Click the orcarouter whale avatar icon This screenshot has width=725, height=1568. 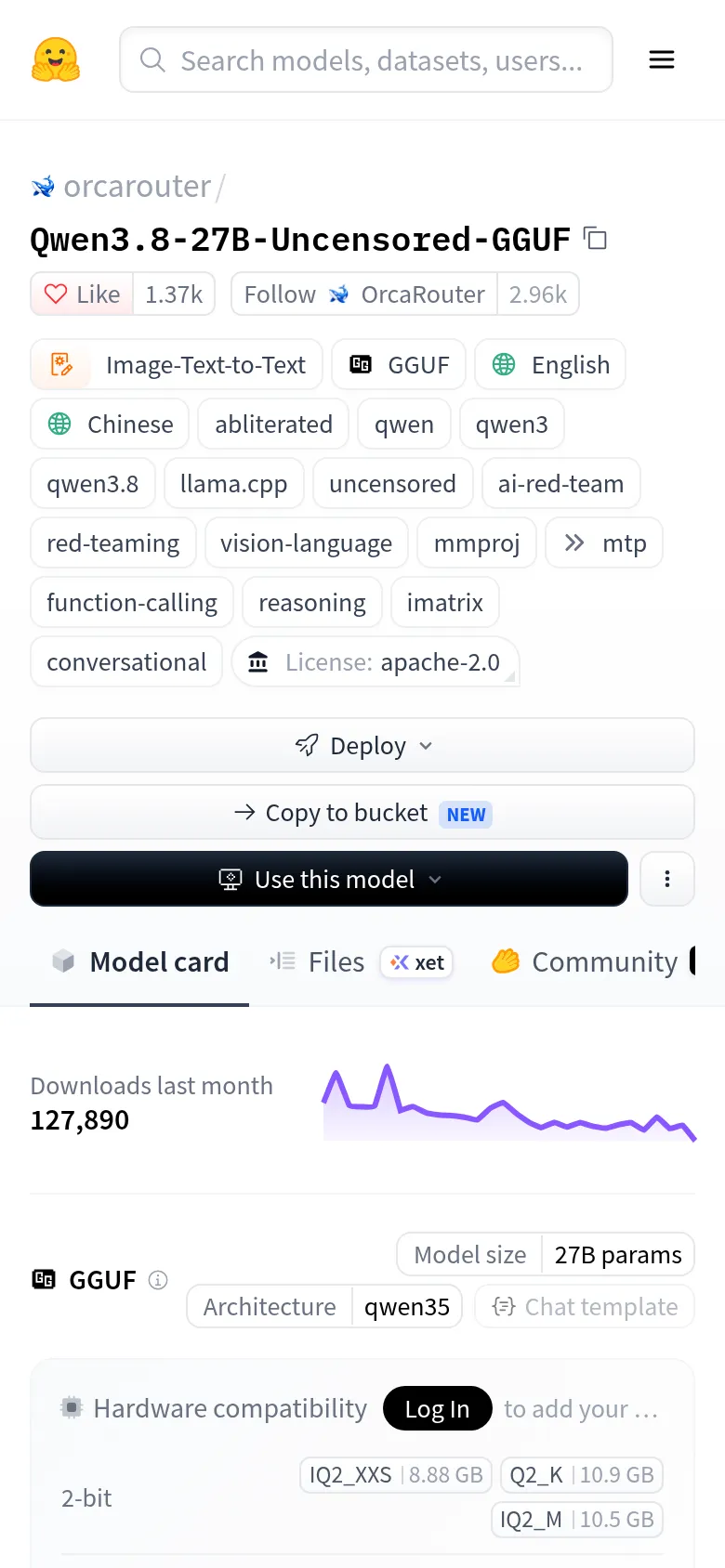tap(43, 188)
